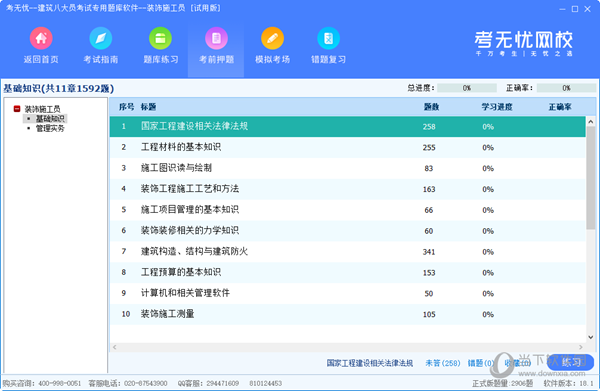Screen dimensions: 600x391
Task: Select row 装饰施工测量
Action: [x=347, y=314]
